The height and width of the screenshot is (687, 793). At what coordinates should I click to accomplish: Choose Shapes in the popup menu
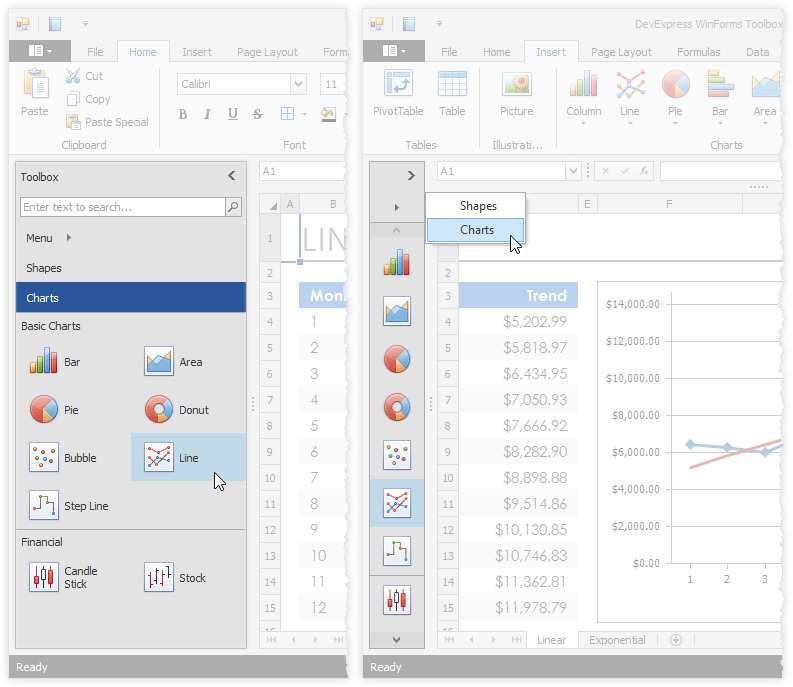coord(475,206)
